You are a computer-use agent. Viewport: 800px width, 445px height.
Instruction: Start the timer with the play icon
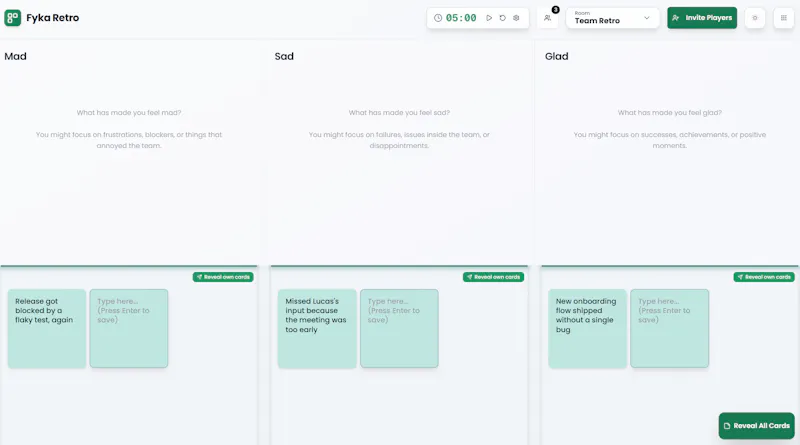click(489, 18)
